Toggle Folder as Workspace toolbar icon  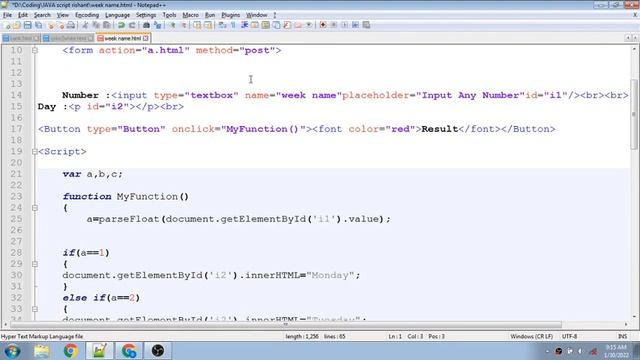[x=298, y=25]
